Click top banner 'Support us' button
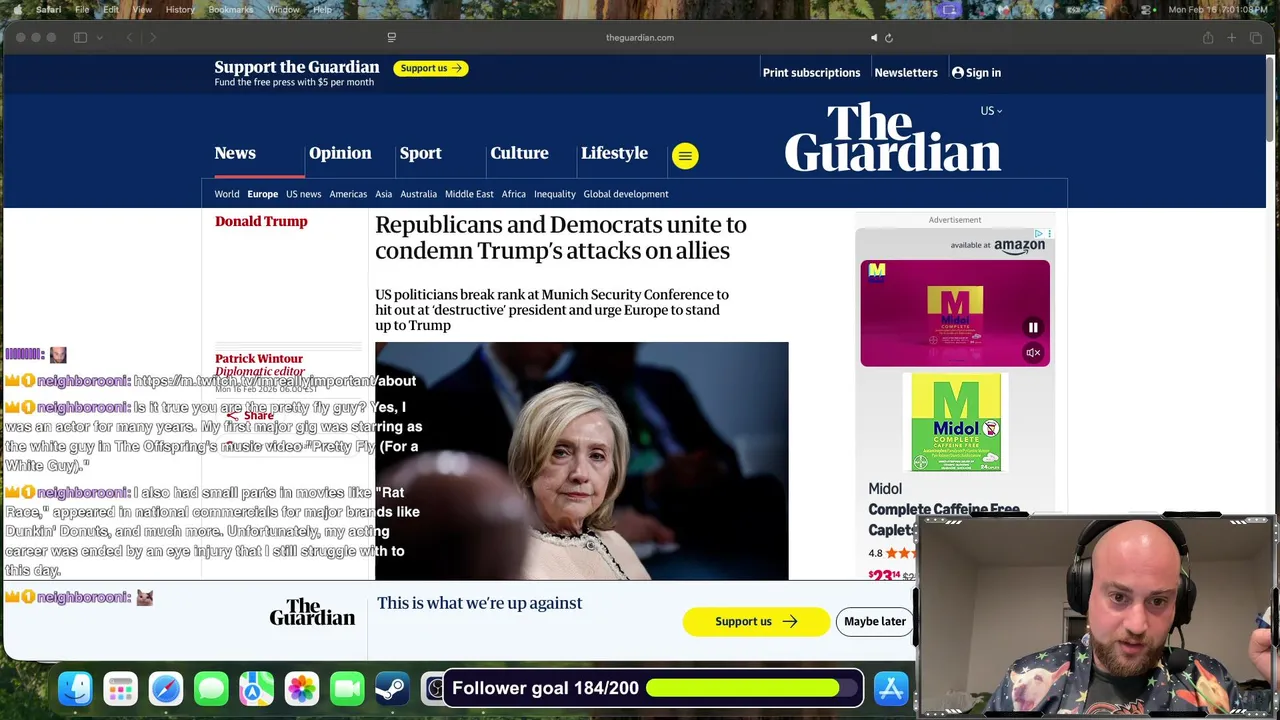The width and height of the screenshot is (1280, 720). coord(431,68)
